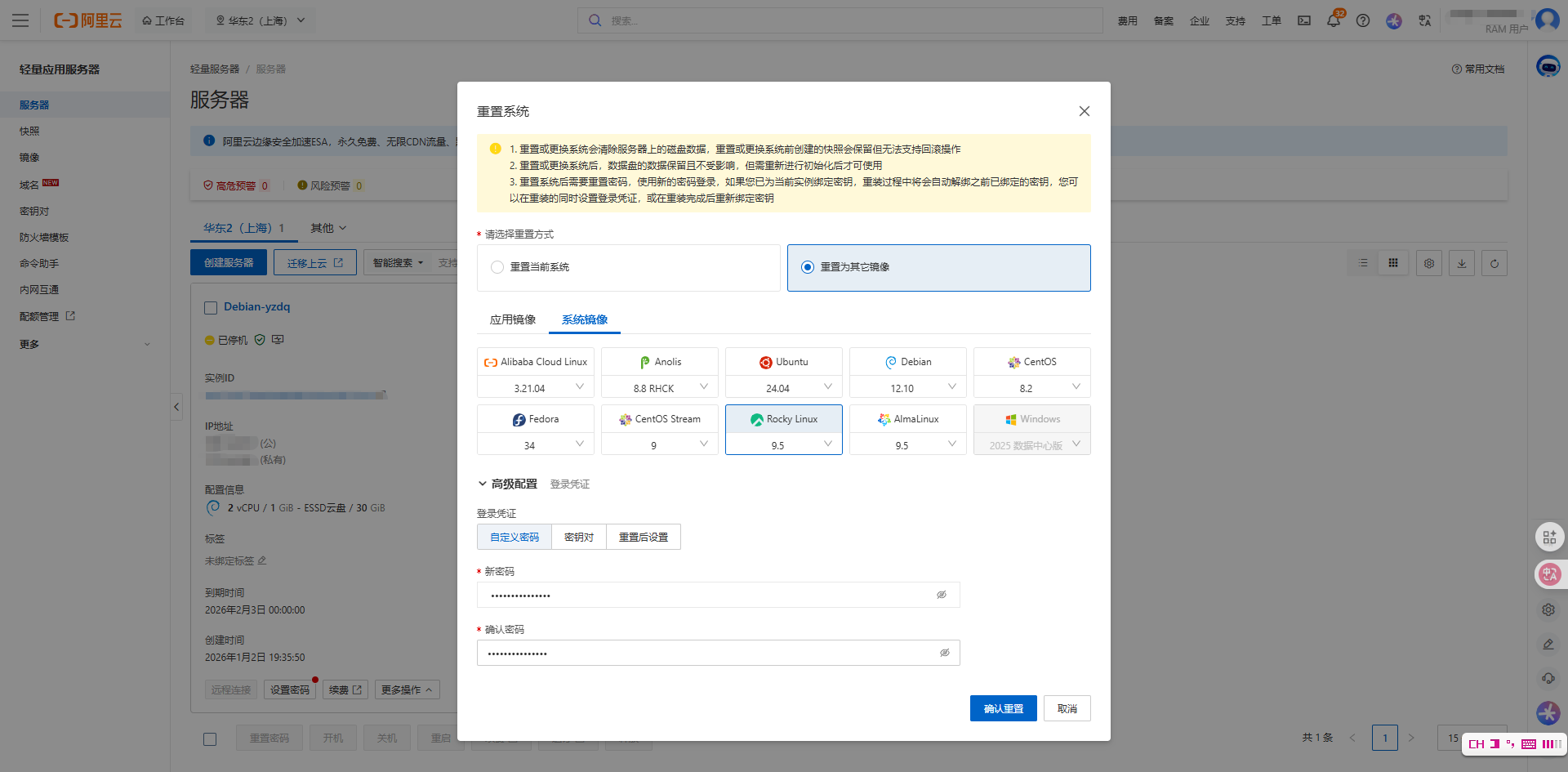Switch language with the translate icon
This screenshot has width=1568, height=772.
[1425, 20]
